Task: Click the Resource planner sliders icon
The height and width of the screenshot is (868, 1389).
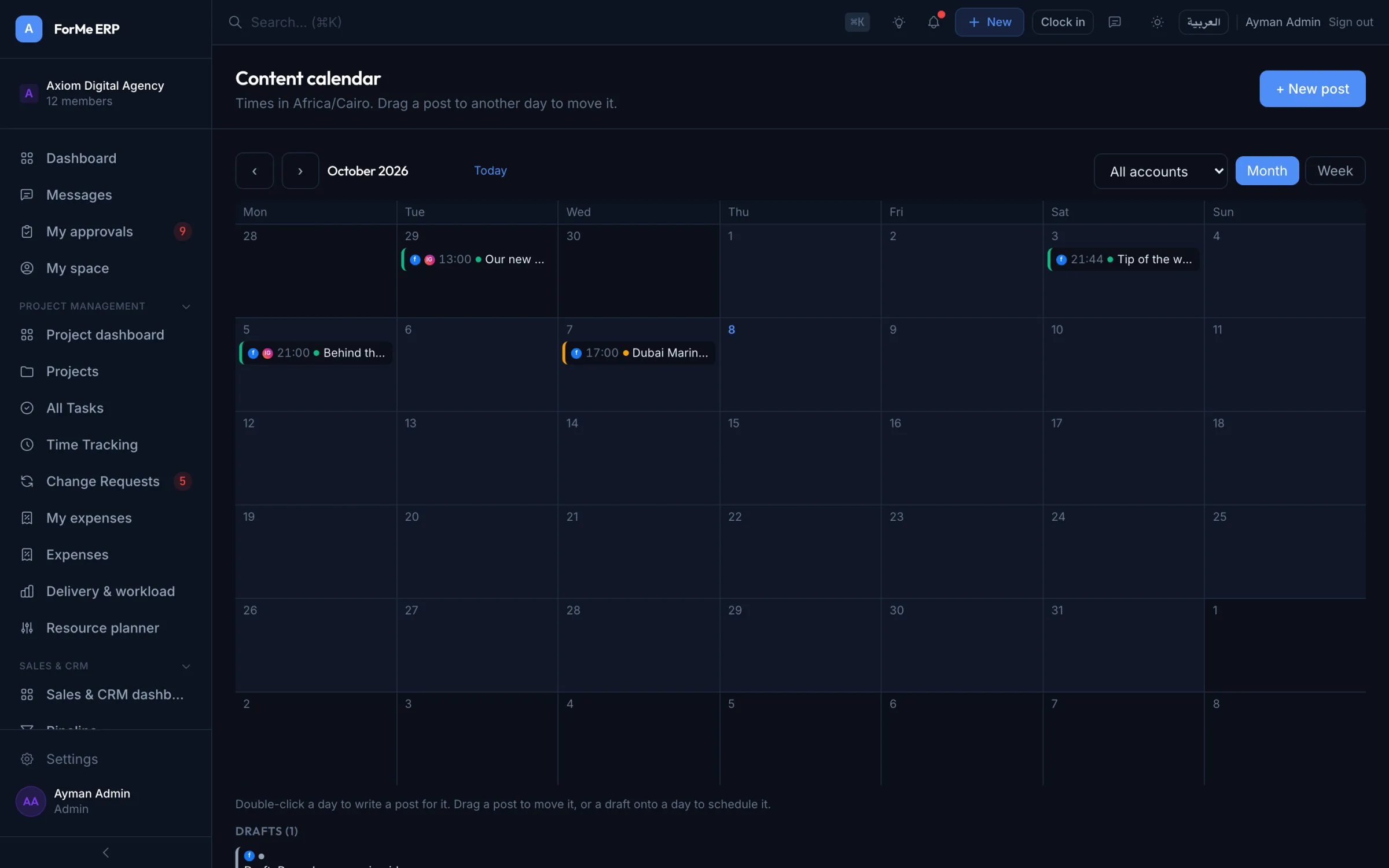Action: 27,628
